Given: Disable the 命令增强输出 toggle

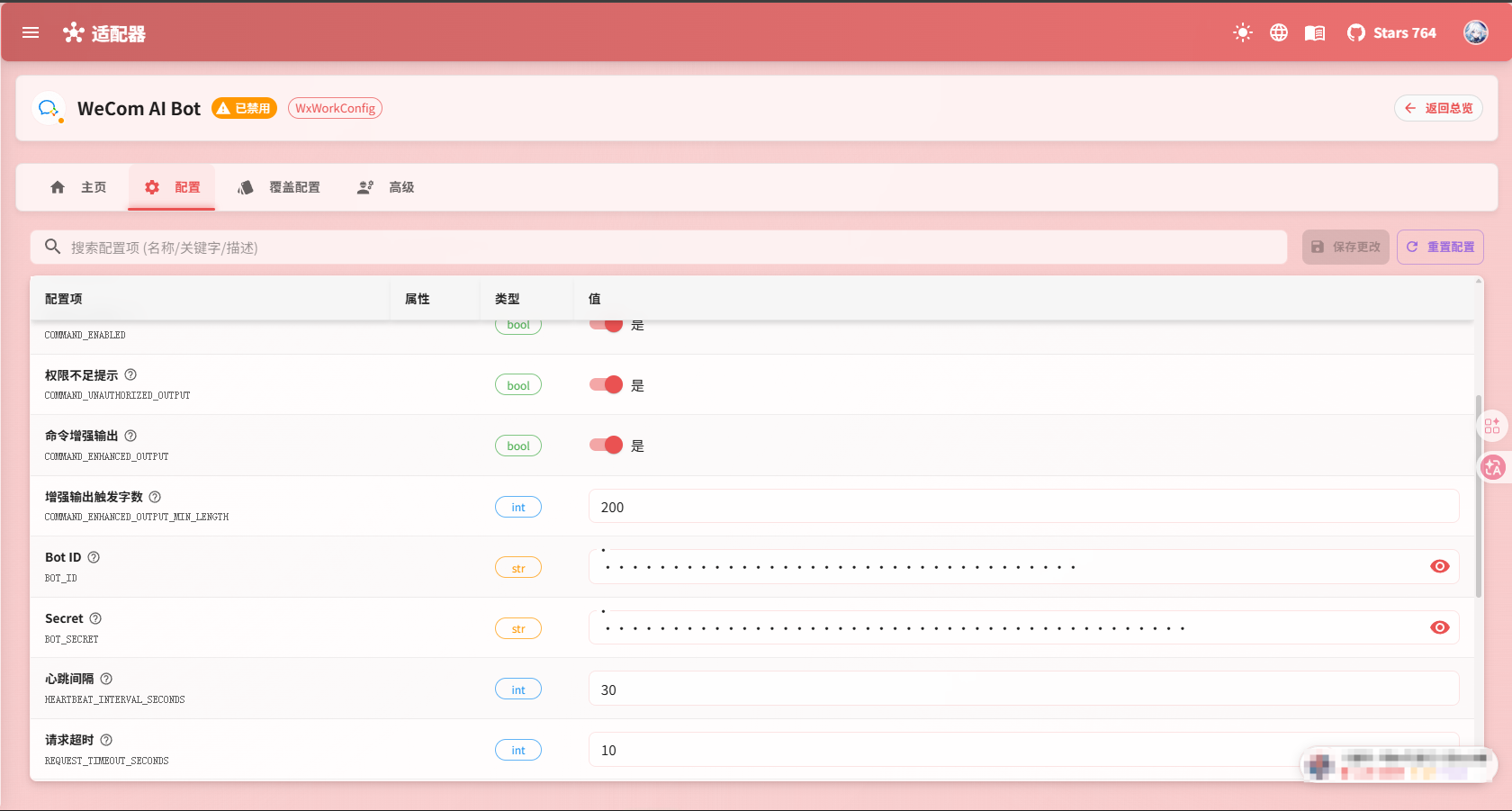Looking at the screenshot, I should [x=604, y=445].
